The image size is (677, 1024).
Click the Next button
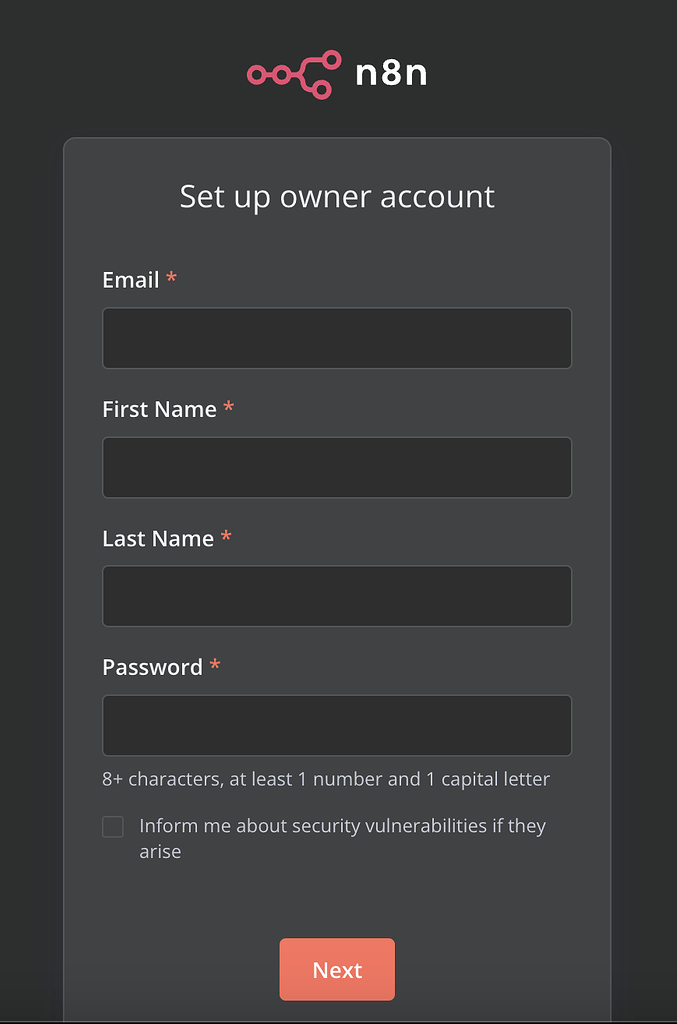337,969
